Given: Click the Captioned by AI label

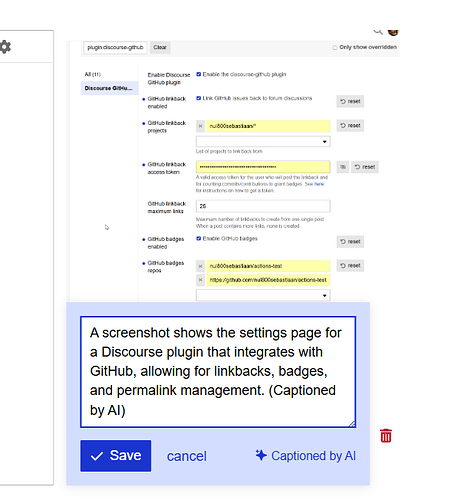Looking at the screenshot, I should [x=313, y=456].
